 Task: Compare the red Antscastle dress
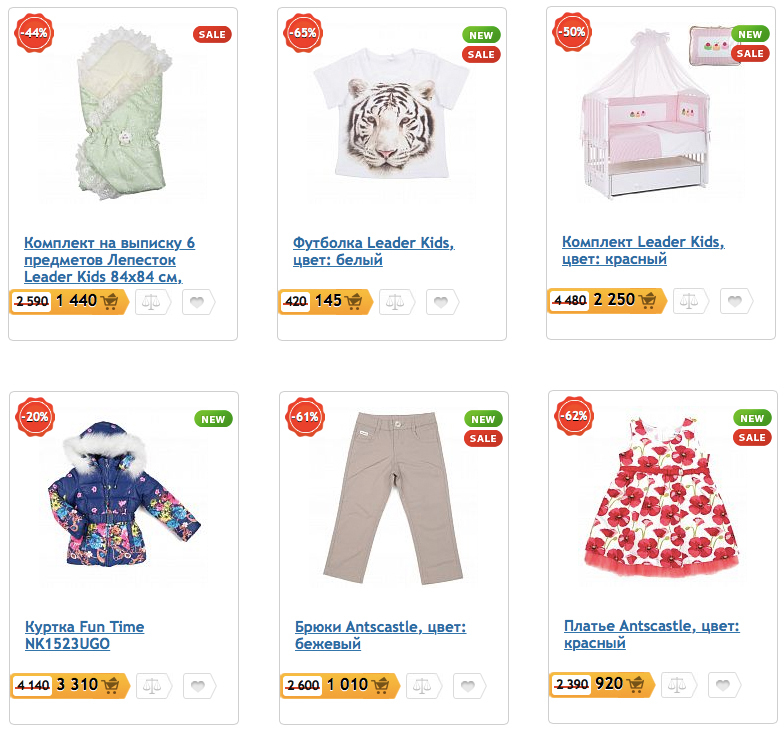tap(680, 685)
